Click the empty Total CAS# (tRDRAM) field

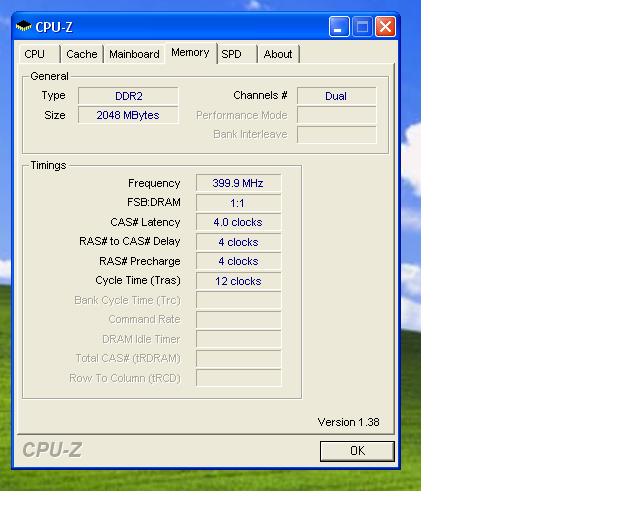click(238, 358)
